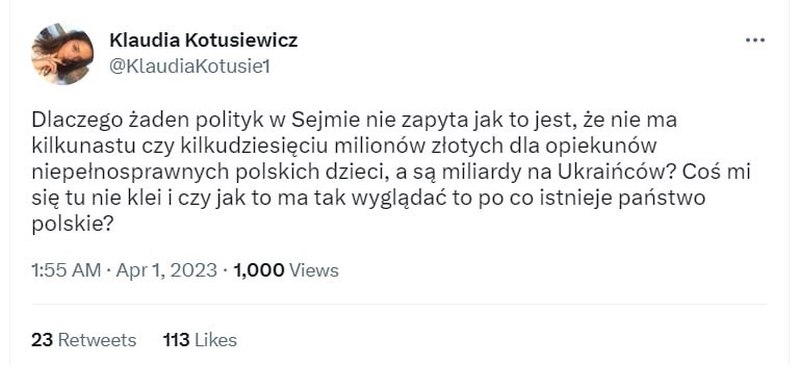Show the list of 23 Retweets
800x365 pixels.
tap(84, 340)
